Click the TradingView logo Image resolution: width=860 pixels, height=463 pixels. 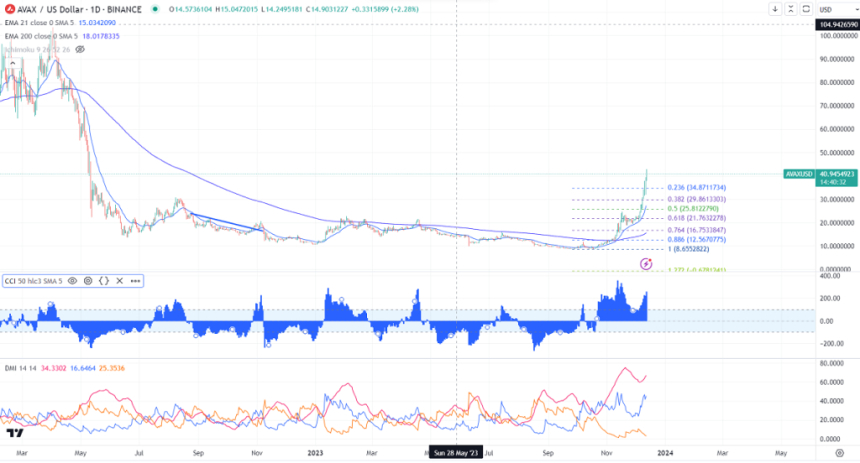[15, 433]
